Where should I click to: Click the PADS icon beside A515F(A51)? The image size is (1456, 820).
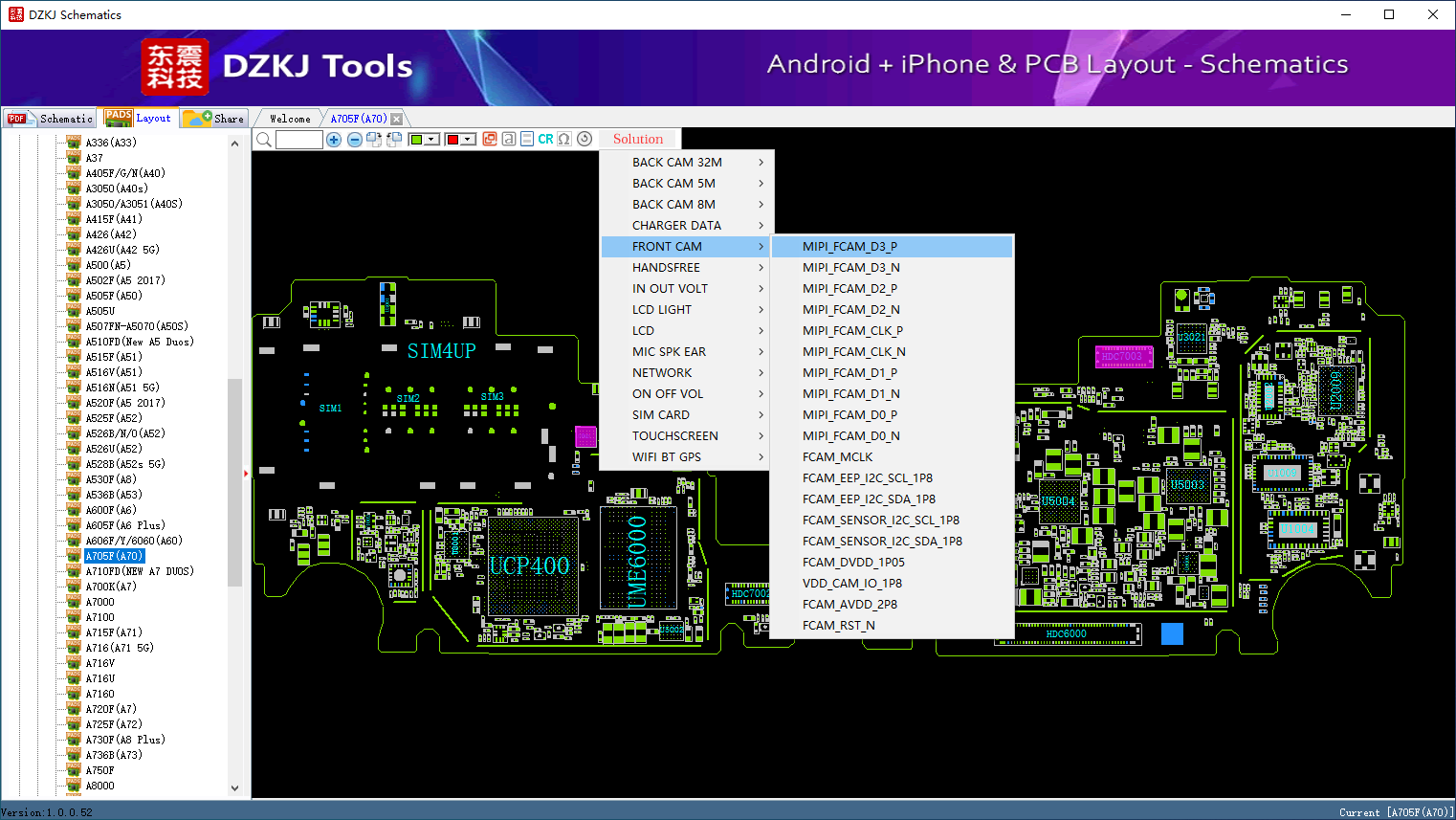point(74,357)
